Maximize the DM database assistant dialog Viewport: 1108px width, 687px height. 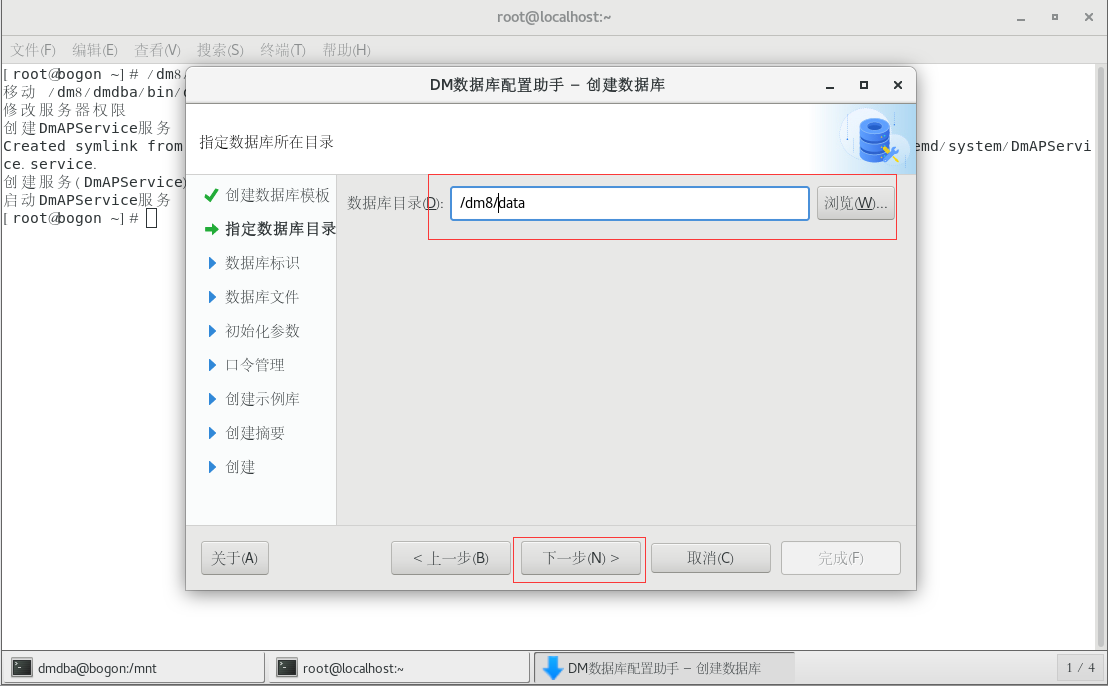[864, 85]
